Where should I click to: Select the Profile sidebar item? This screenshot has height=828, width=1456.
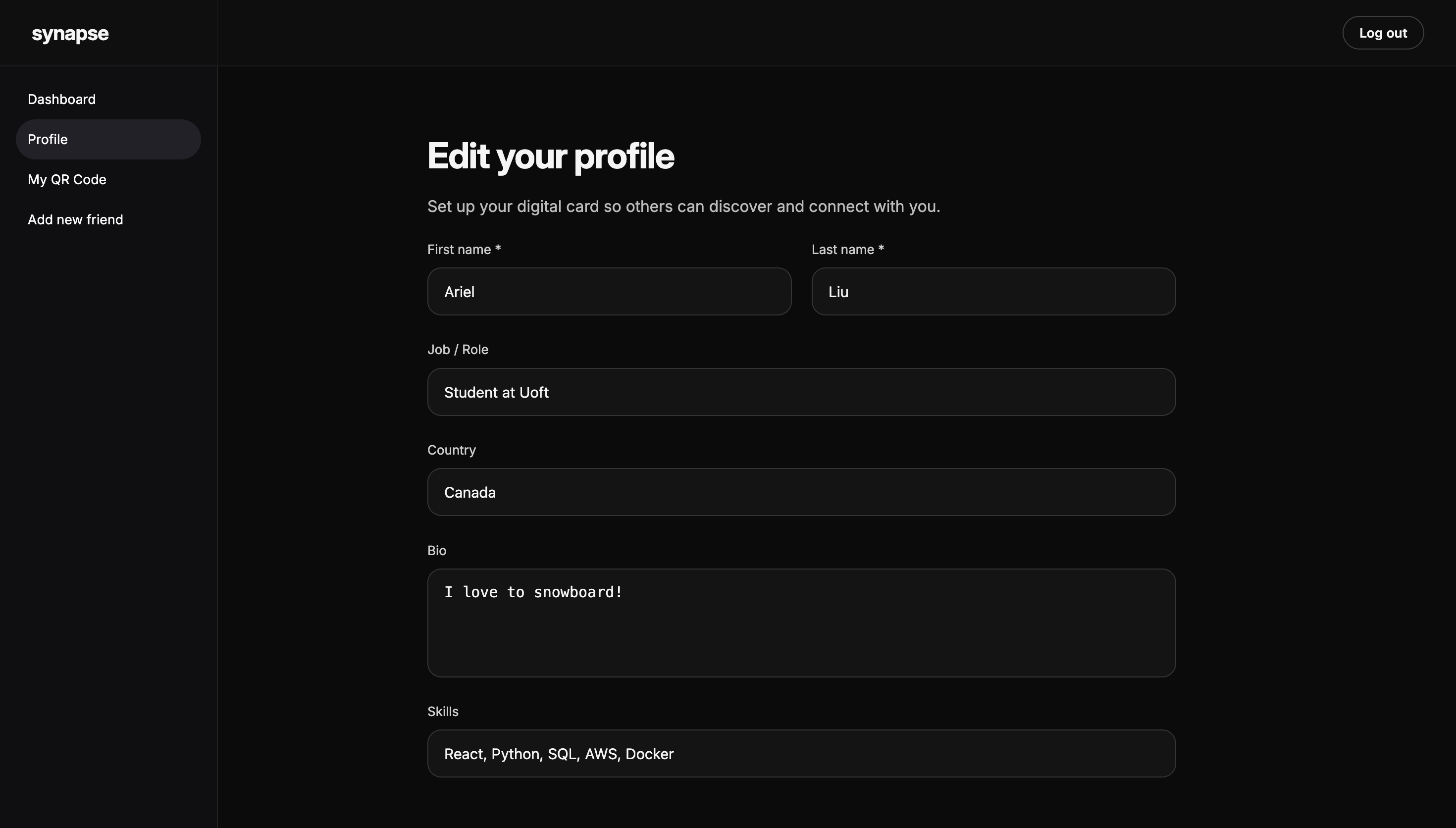click(x=108, y=139)
